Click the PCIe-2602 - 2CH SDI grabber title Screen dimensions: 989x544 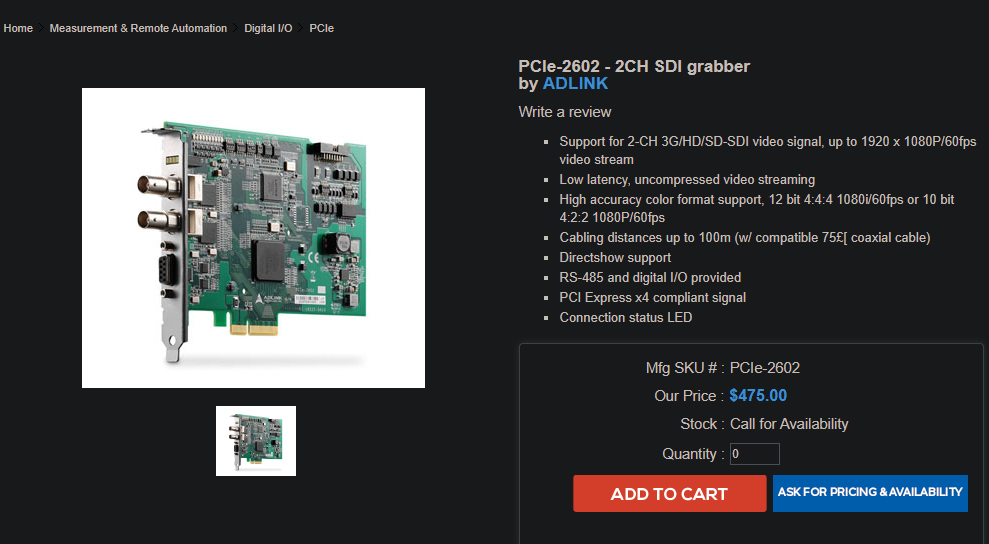coord(634,66)
